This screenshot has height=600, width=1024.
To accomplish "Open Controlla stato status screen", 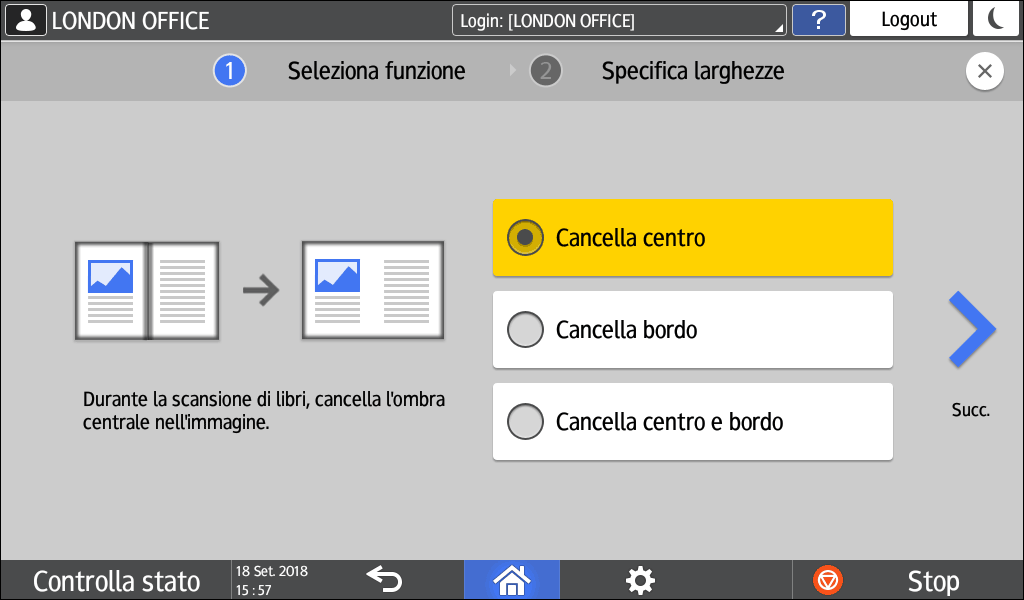I will 116,581.
